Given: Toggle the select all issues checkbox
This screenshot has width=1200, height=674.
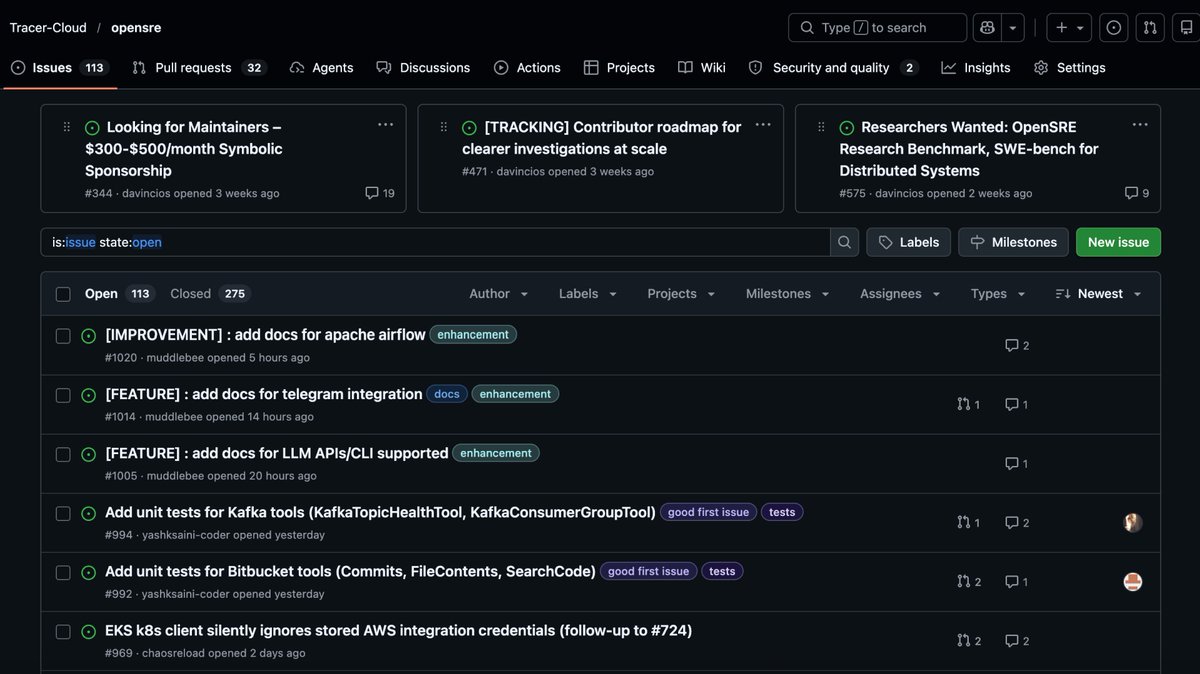Looking at the screenshot, I should point(63,294).
